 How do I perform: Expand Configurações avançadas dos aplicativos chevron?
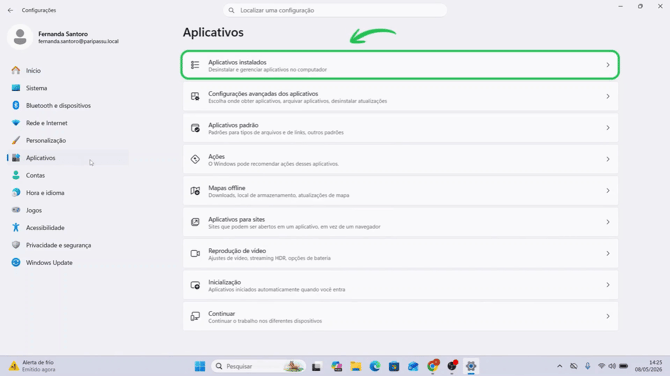tap(608, 96)
